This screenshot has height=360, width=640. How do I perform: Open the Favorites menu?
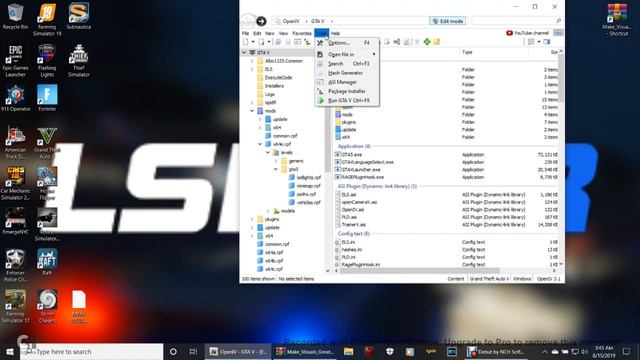[x=302, y=33]
